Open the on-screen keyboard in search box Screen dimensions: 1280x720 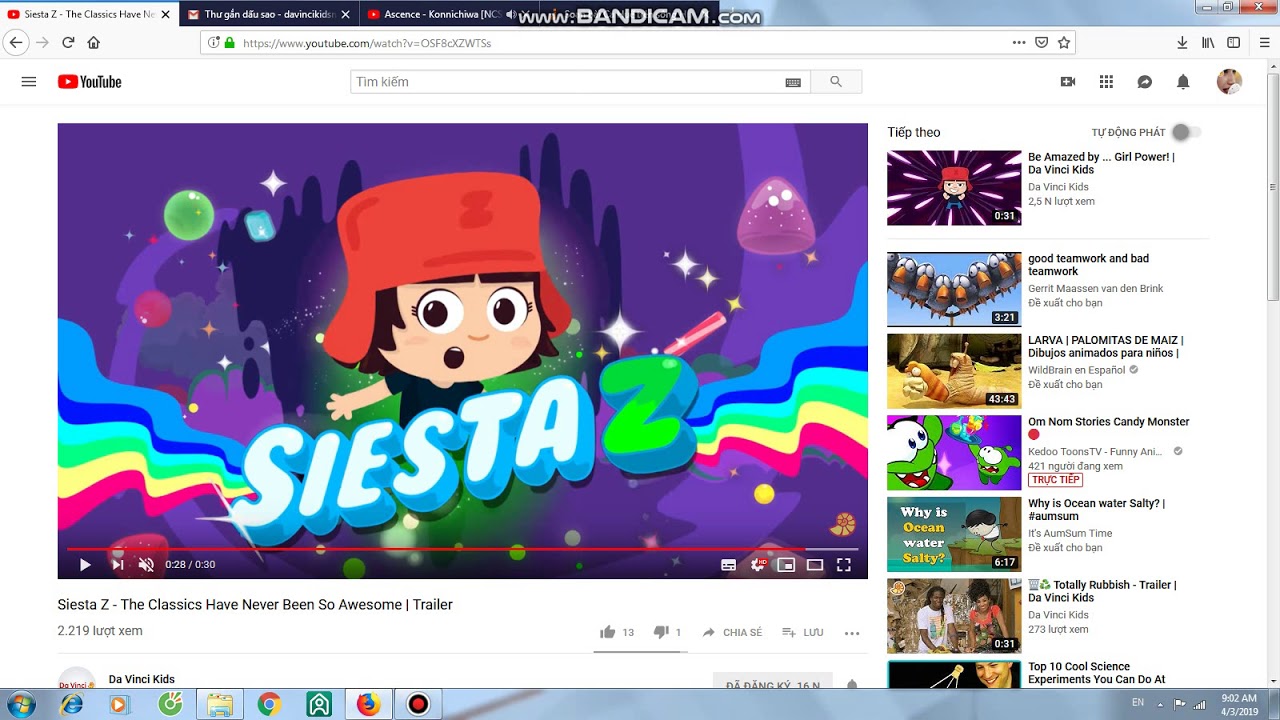(x=793, y=82)
